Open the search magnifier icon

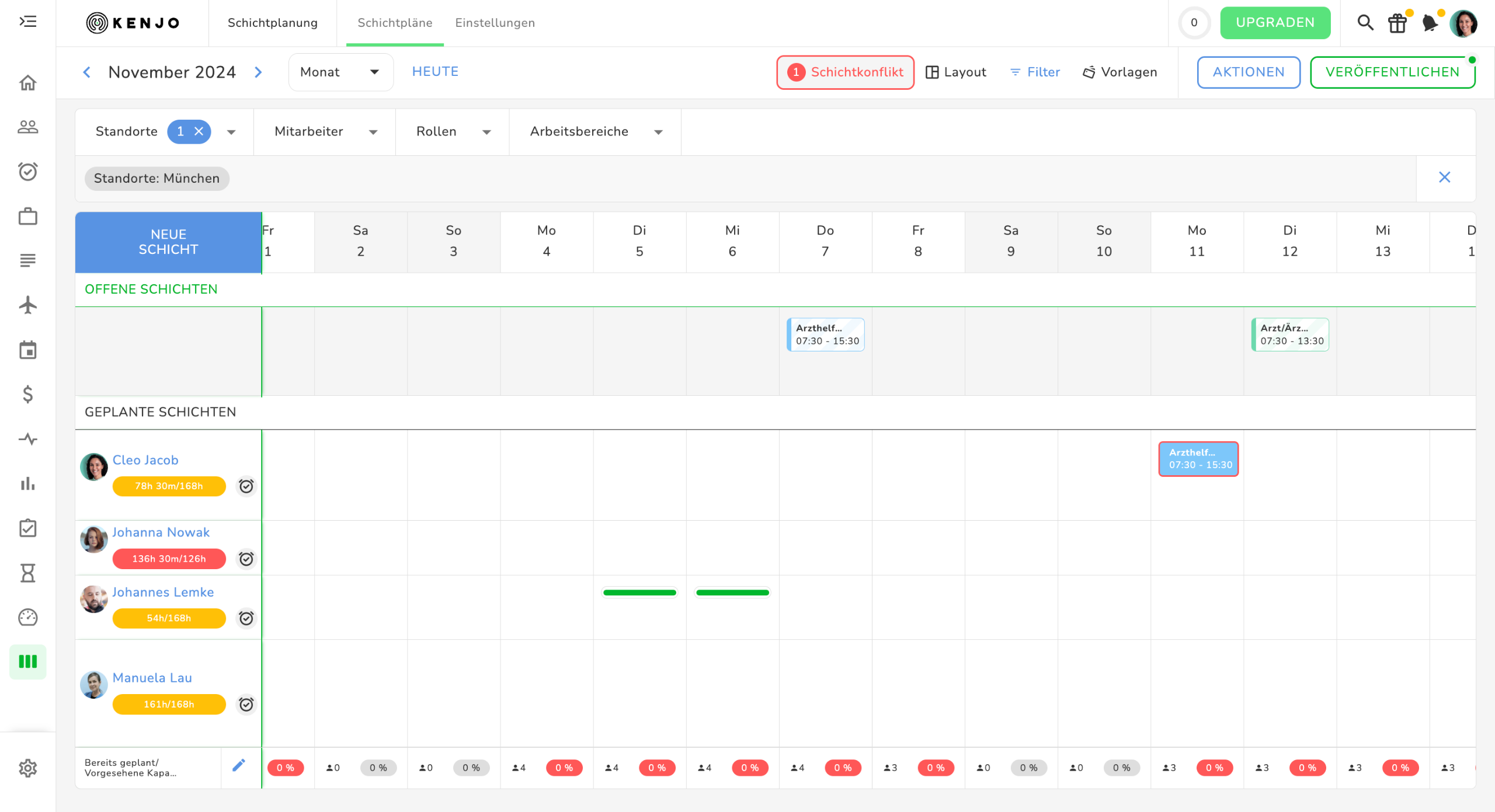point(1364,23)
